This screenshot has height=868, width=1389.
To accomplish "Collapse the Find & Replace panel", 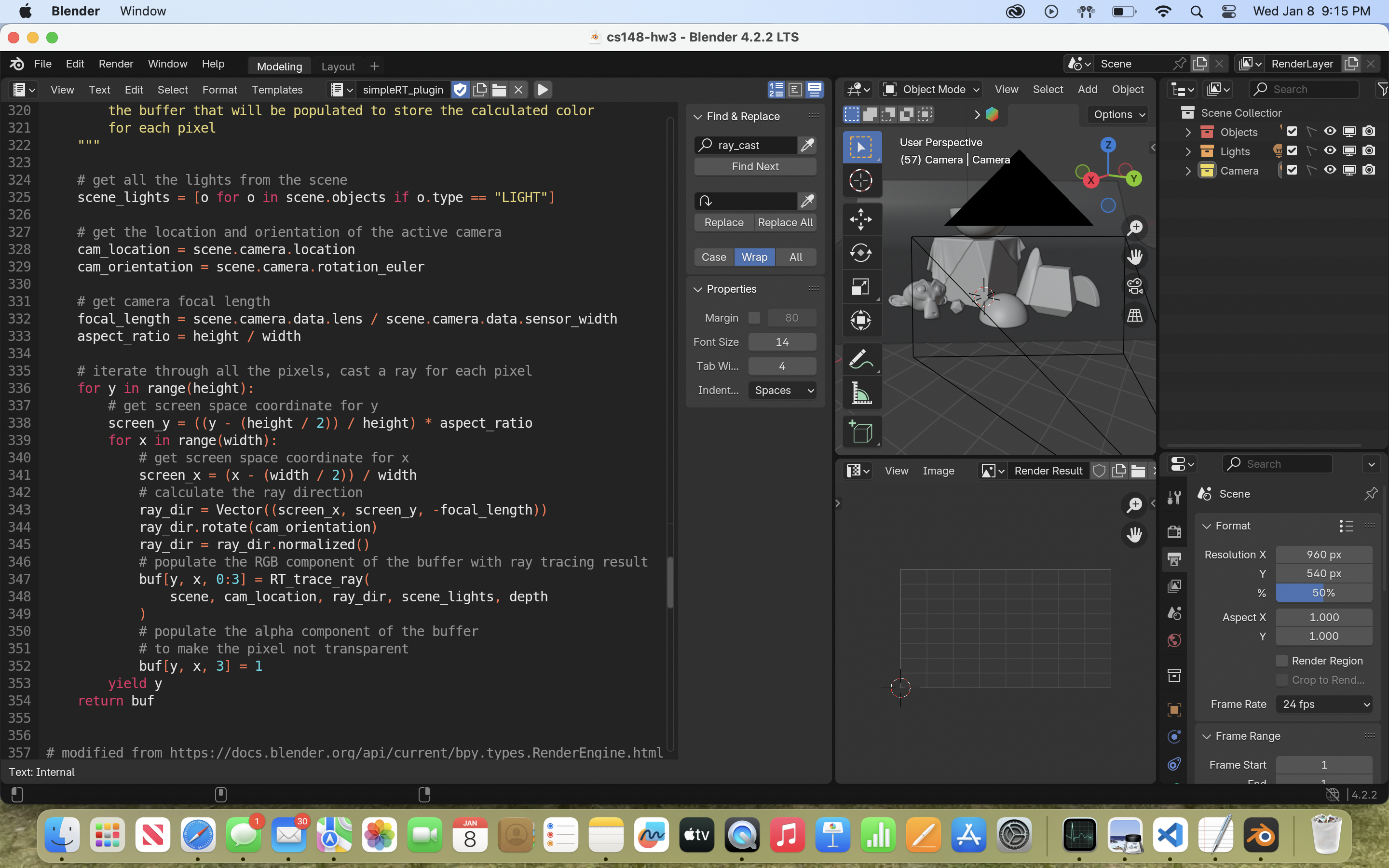I will click(x=698, y=117).
